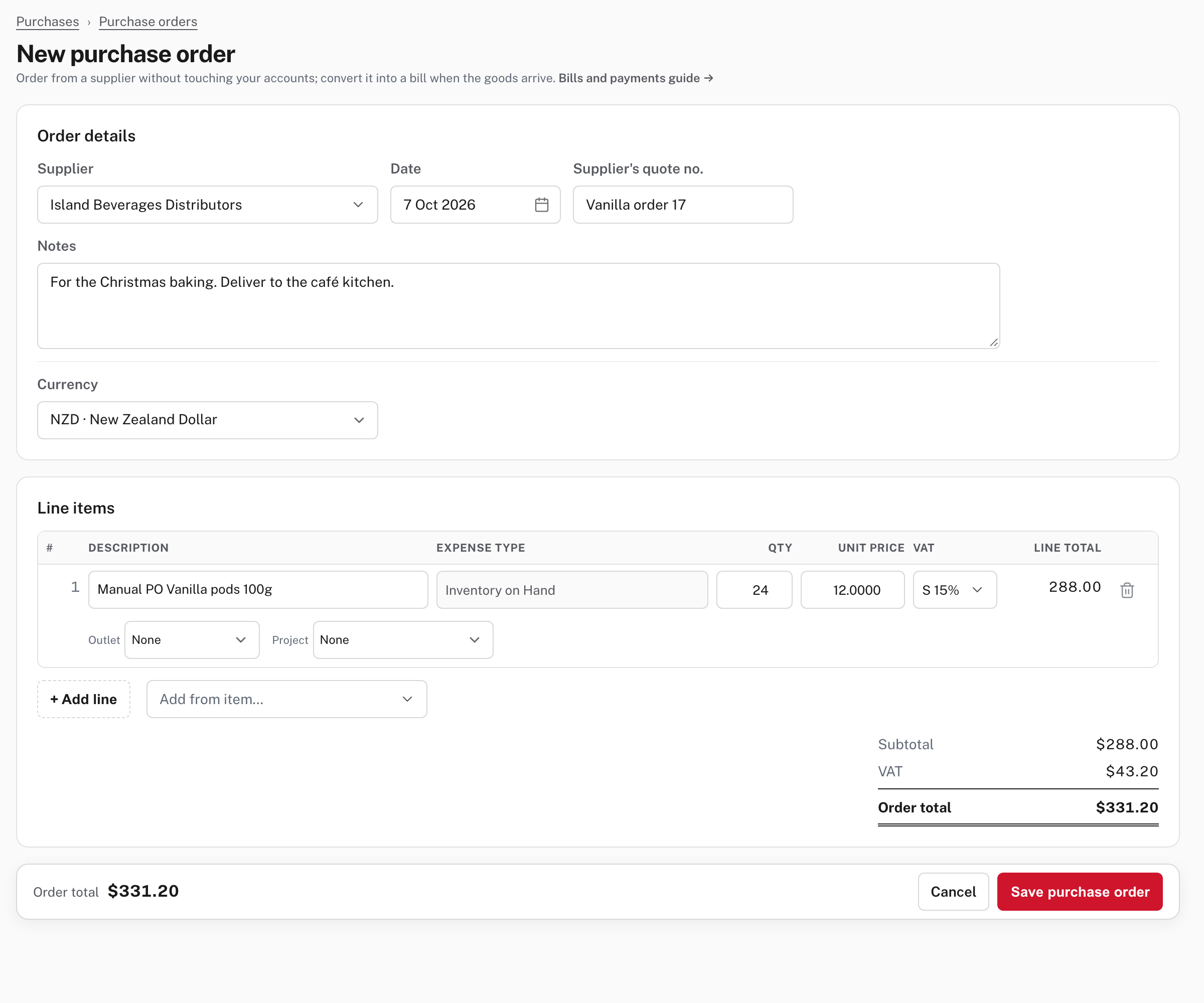Viewport: 1204px width, 1003px height.
Task: Open the date picker calendar icon
Action: (541, 205)
